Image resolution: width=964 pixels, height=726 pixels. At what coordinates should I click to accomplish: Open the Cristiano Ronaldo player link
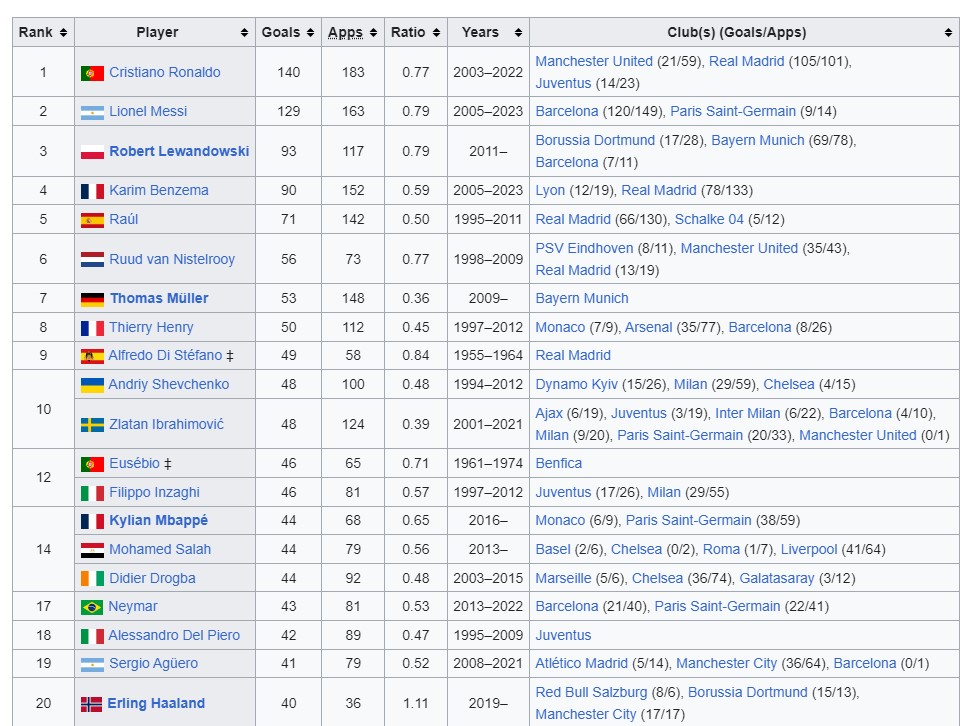pos(165,73)
